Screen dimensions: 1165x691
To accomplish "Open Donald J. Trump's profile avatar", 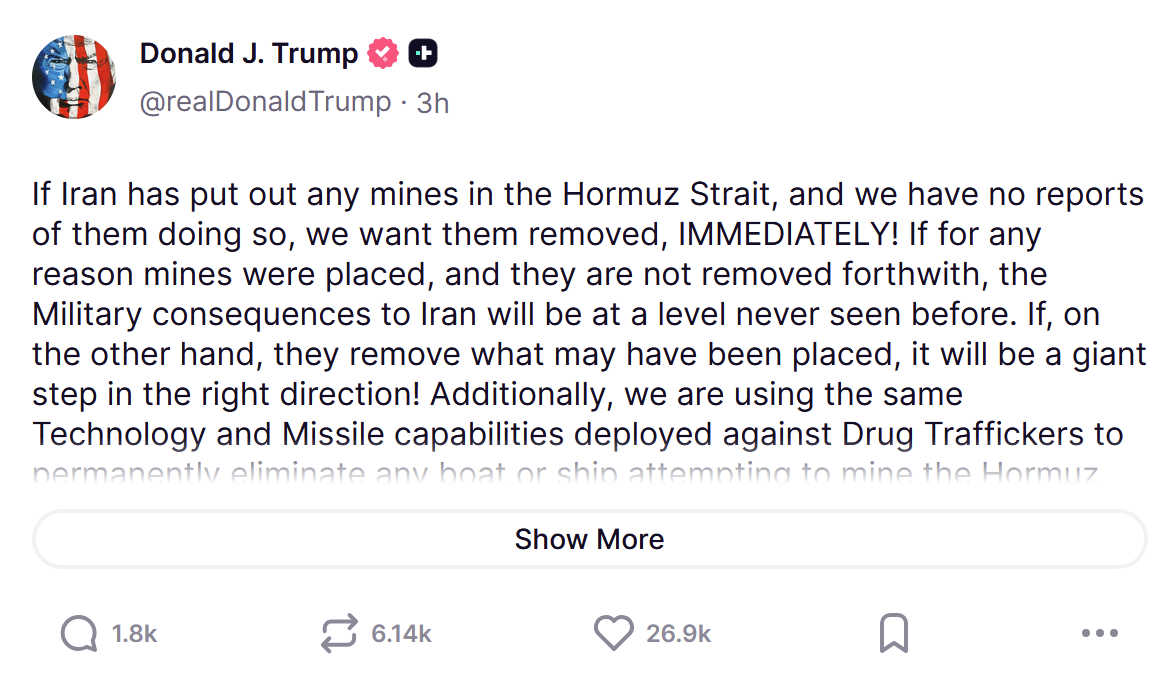I will 74,77.
